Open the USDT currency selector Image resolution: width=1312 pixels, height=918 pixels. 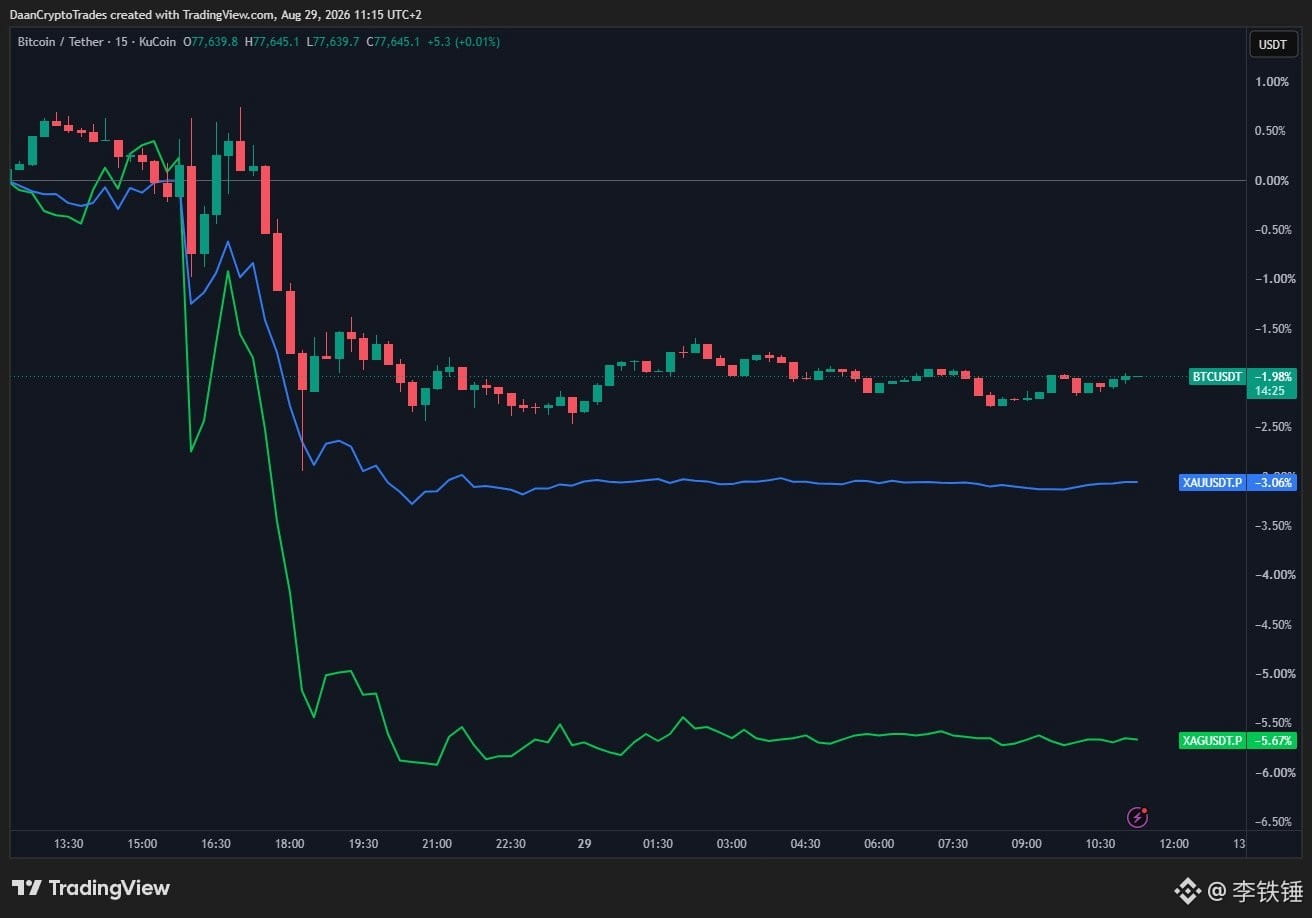(x=1273, y=44)
